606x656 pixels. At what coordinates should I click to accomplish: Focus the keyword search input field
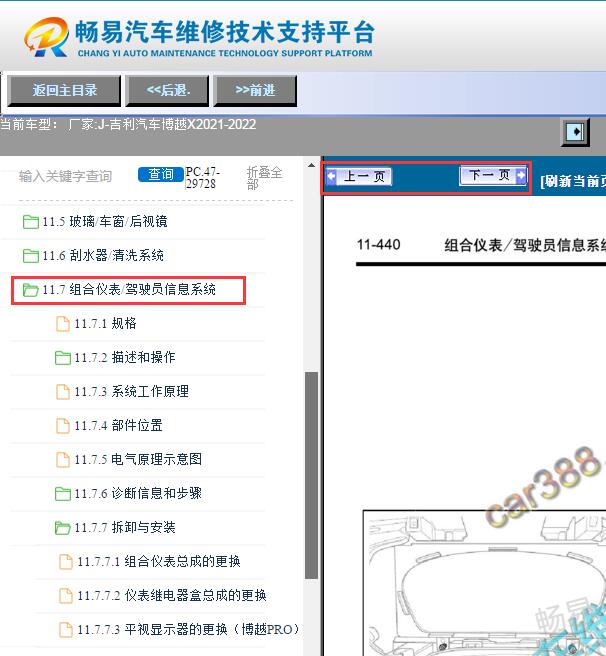click(x=66, y=176)
